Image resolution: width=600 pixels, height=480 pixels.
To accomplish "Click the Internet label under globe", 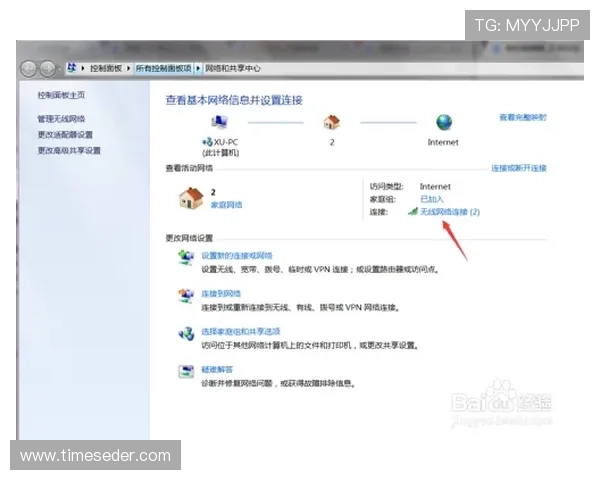I will pyautogui.click(x=443, y=142).
